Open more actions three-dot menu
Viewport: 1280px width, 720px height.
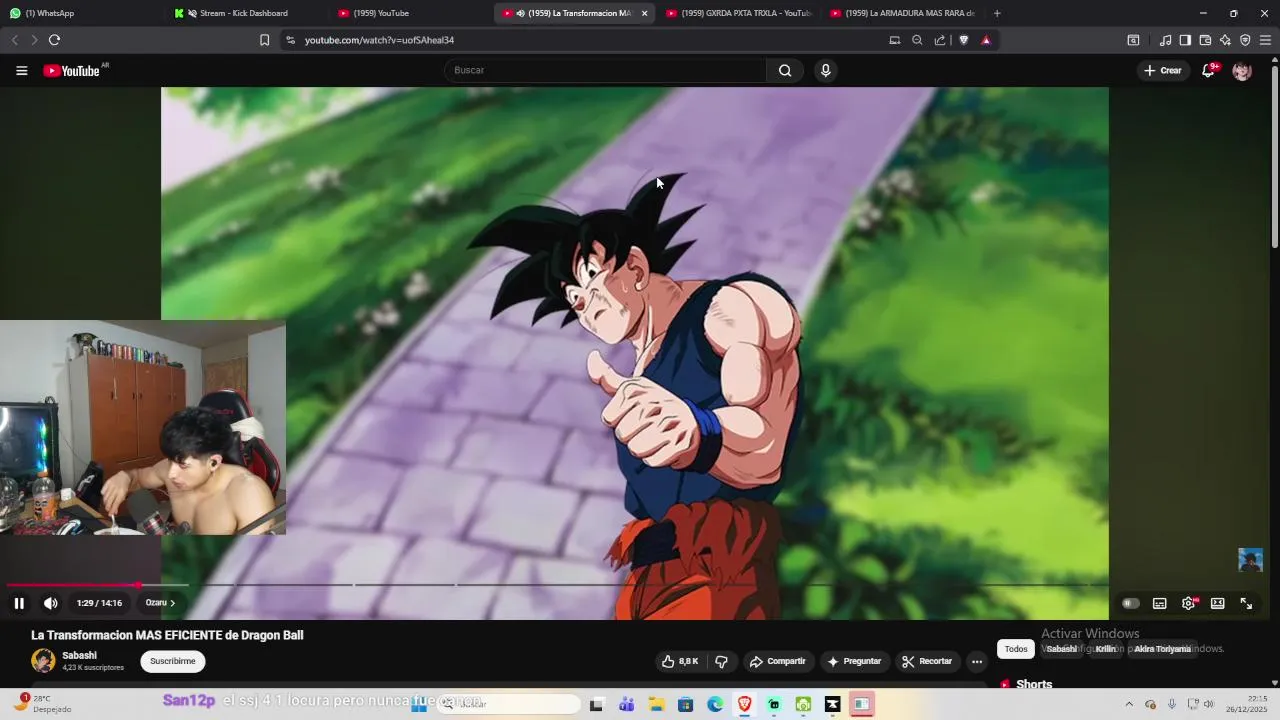977,661
